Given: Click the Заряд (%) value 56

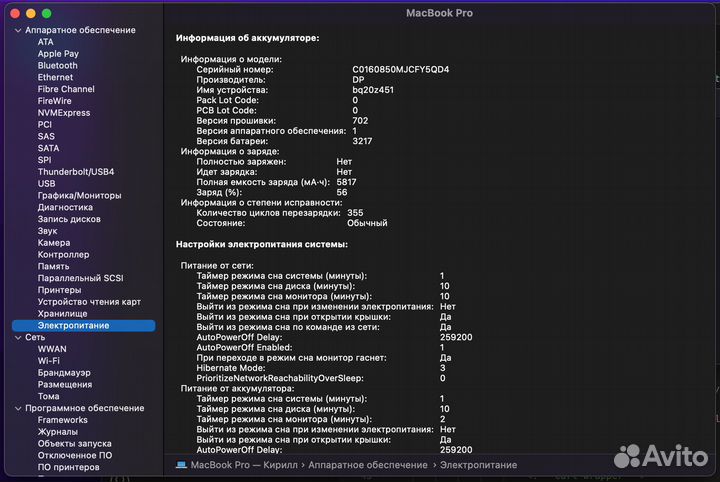Looking at the screenshot, I should 342,192.
